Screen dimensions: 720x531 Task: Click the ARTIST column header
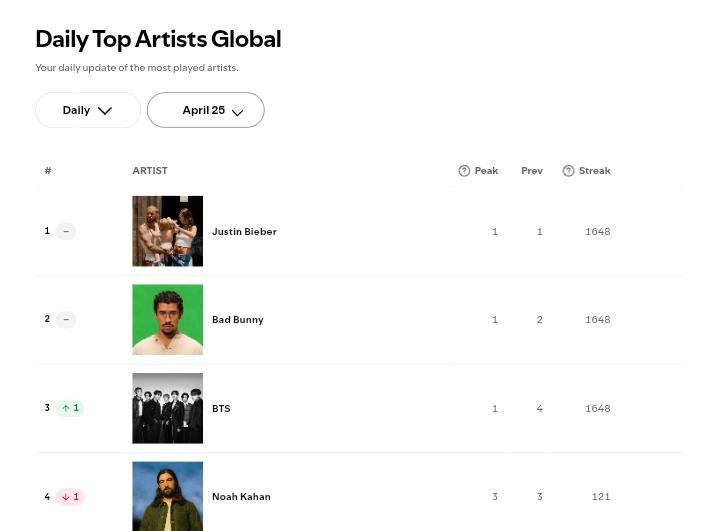click(x=150, y=171)
